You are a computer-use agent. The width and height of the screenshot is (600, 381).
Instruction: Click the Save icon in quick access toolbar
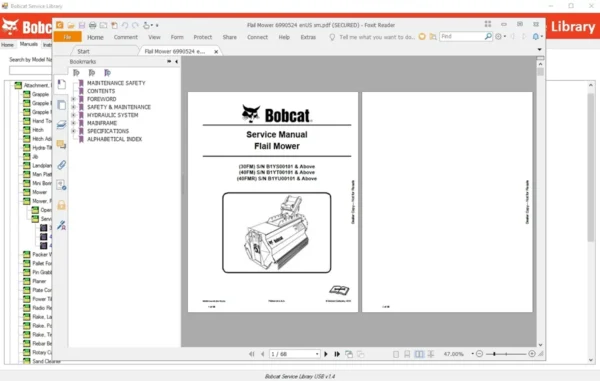click(82, 25)
